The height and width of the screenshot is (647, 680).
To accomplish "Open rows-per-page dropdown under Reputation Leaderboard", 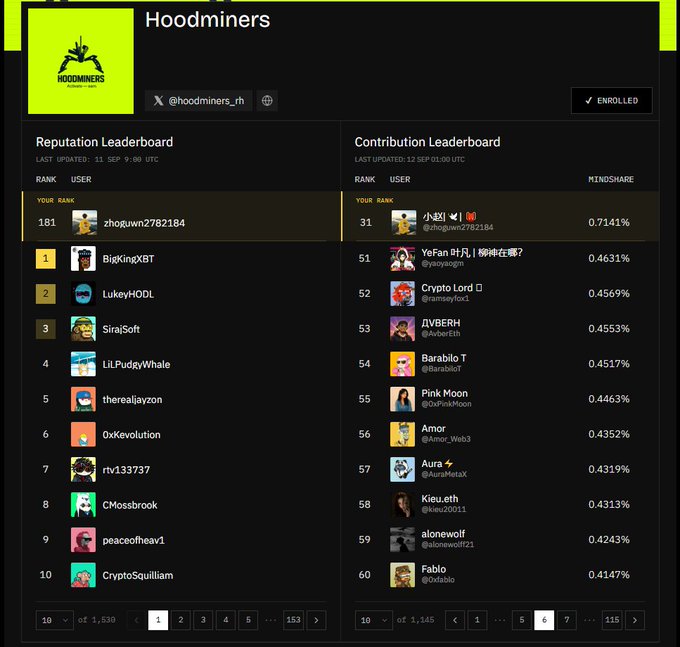I will 55,620.
